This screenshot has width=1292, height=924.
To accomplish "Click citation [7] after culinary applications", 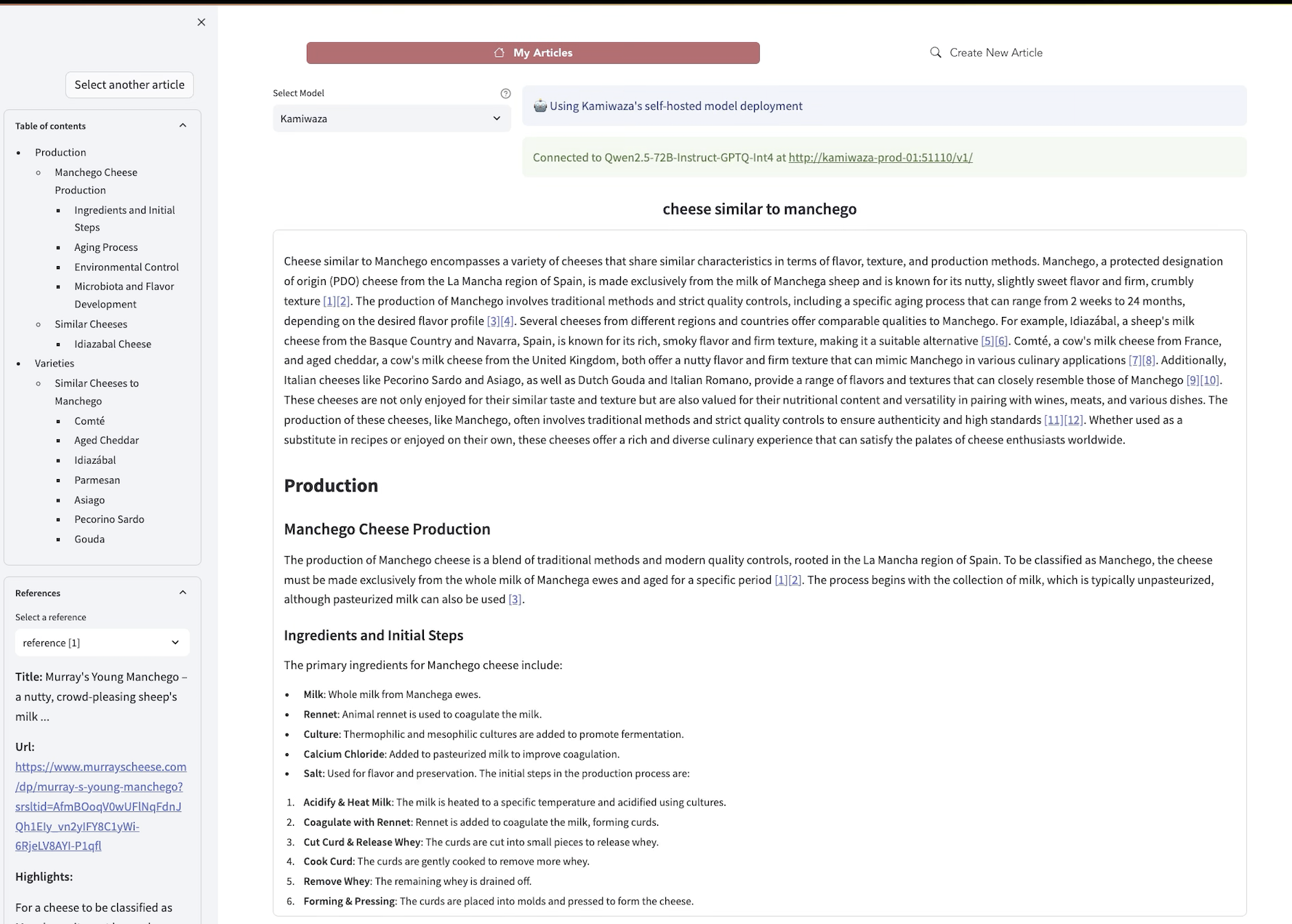I will click(x=1135, y=361).
